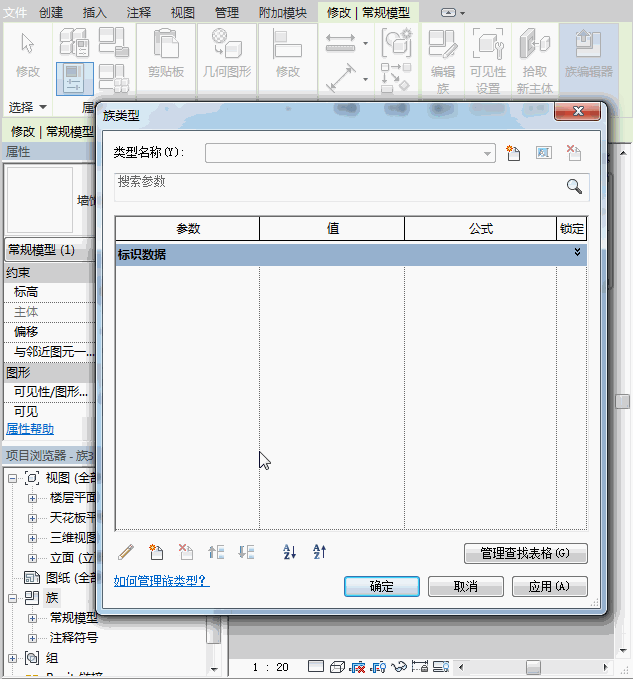Click the New Parameter icon below table

[155, 552]
